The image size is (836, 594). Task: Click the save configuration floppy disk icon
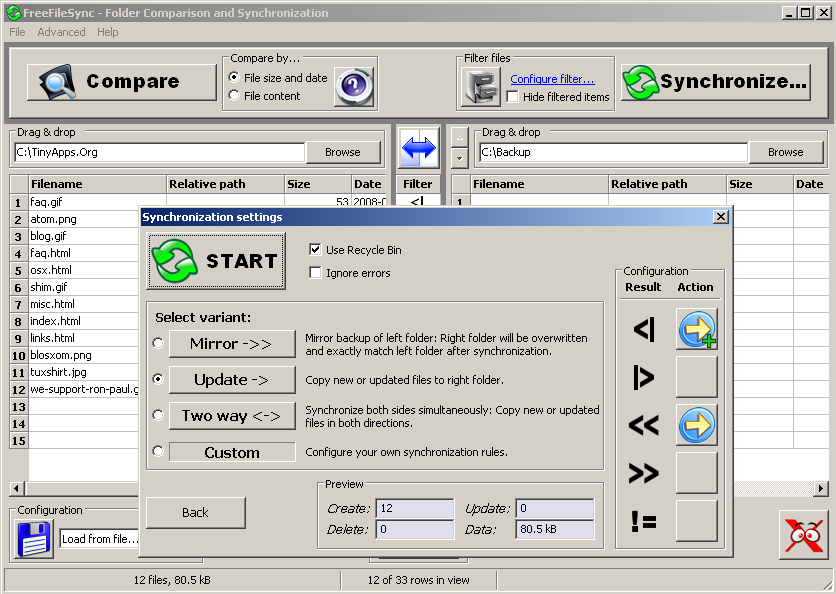point(33,538)
